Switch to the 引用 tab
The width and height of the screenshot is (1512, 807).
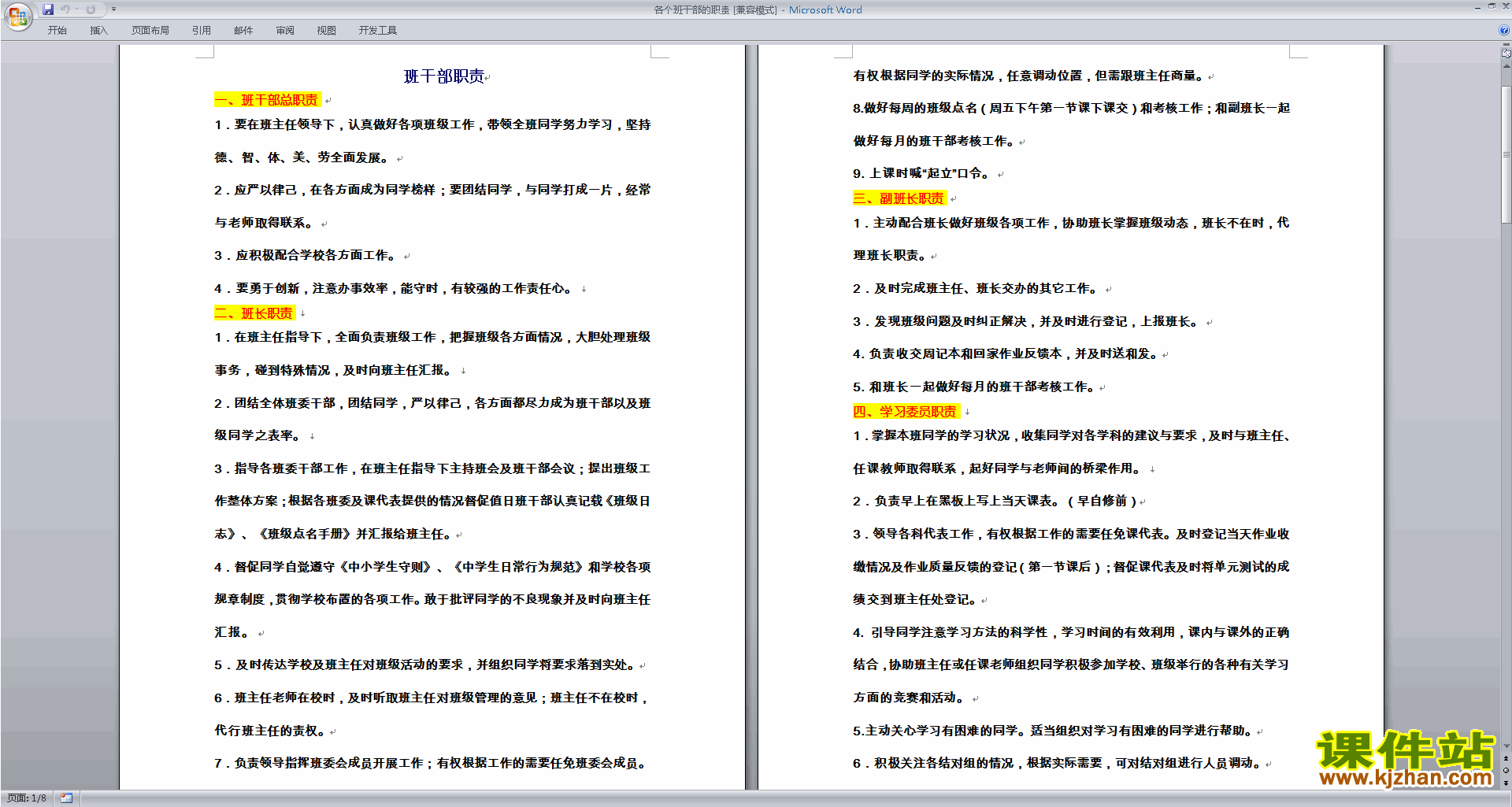[202, 31]
